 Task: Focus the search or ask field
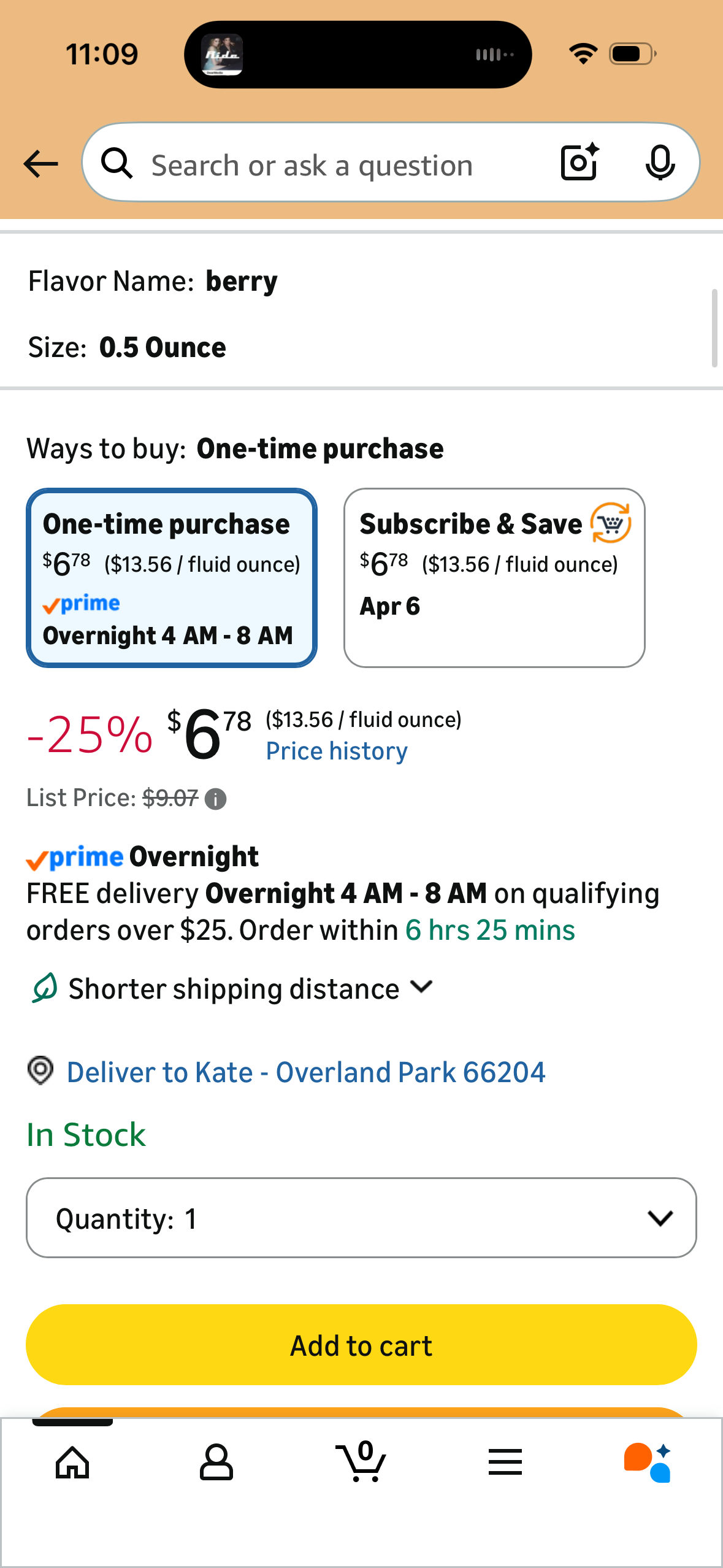[x=331, y=166]
